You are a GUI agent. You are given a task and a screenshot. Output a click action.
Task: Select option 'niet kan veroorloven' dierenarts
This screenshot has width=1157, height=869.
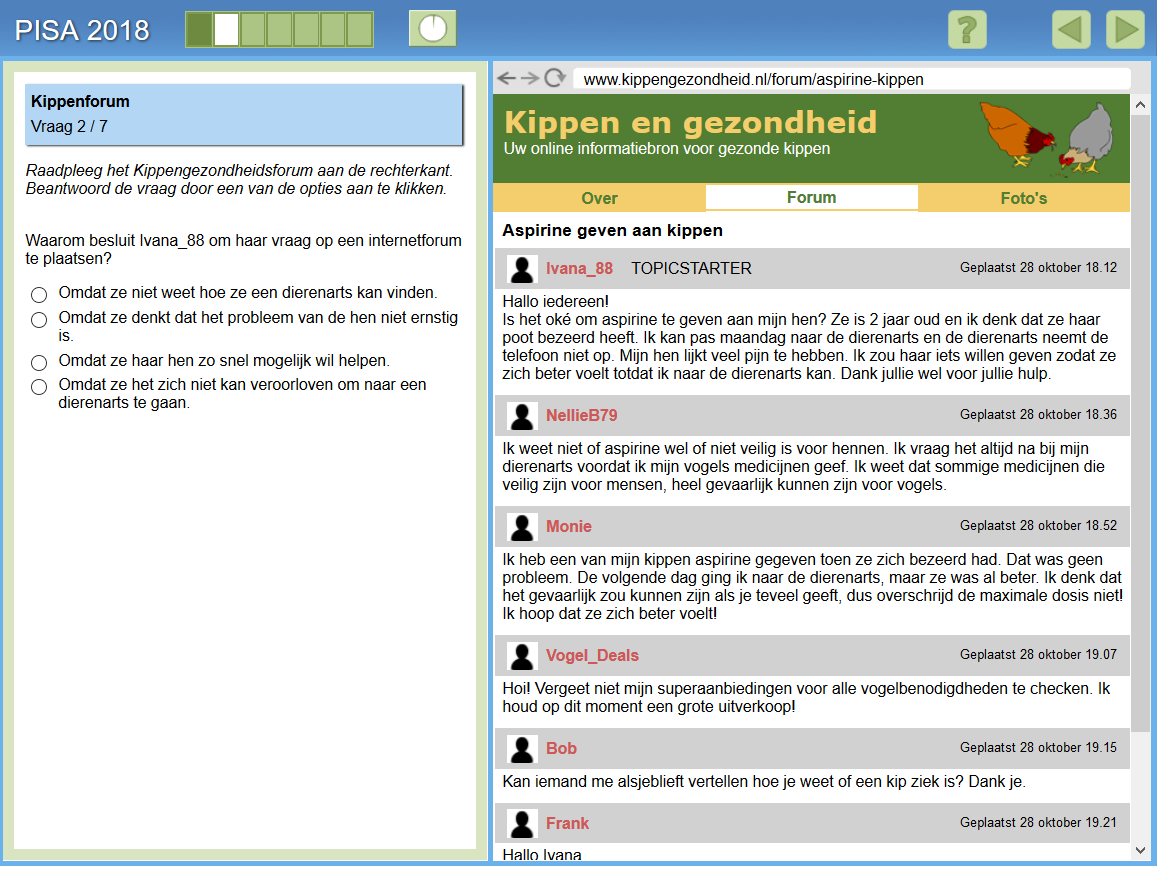(39, 387)
